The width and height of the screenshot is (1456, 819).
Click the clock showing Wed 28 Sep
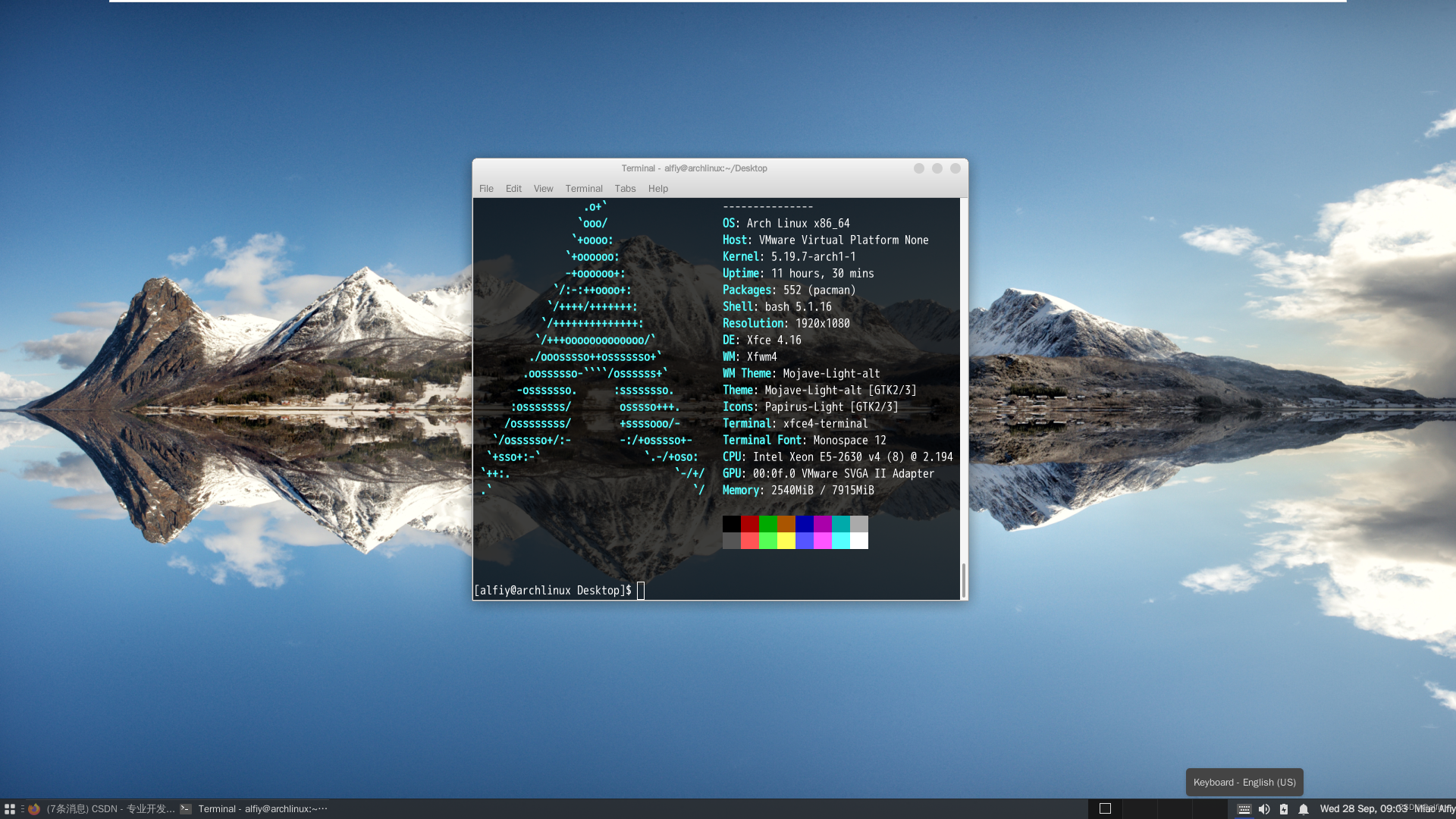[x=1363, y=809]
